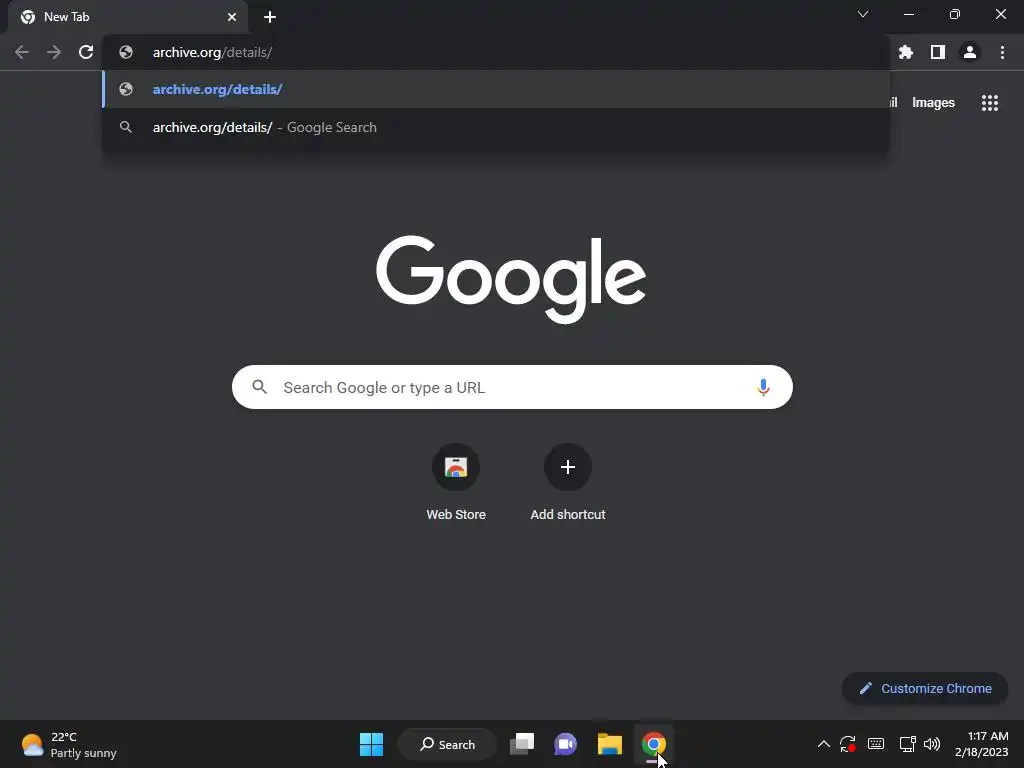Reload the current page
This screenshot has height=768, width=1024.
86,52
